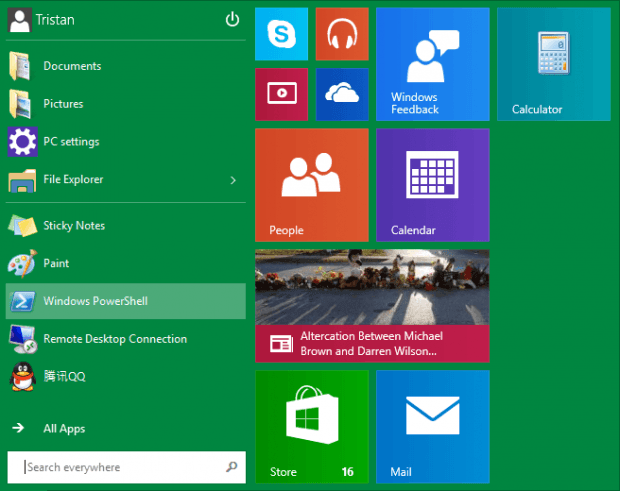The height and width of the screenshot is (491, 620).
Task: Open the Store tile
Action: click(x=312, y=426)
